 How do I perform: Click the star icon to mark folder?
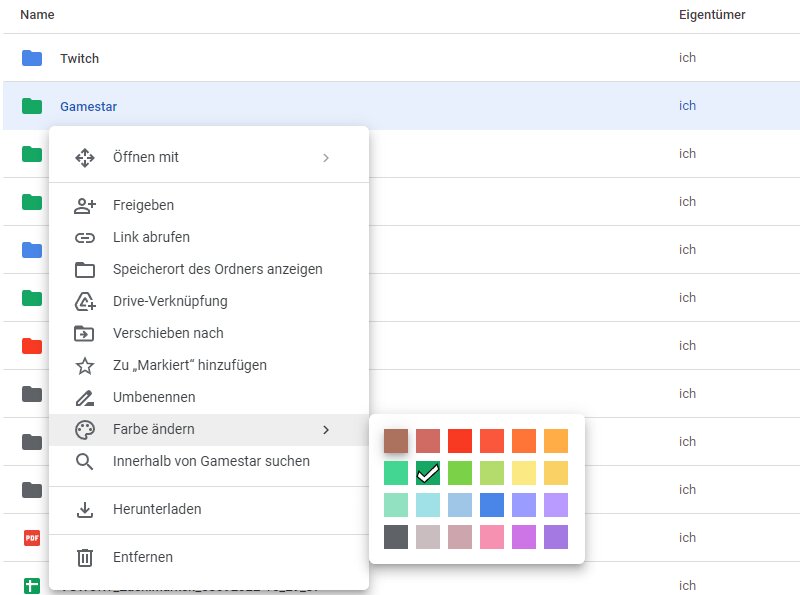(85, 365)
